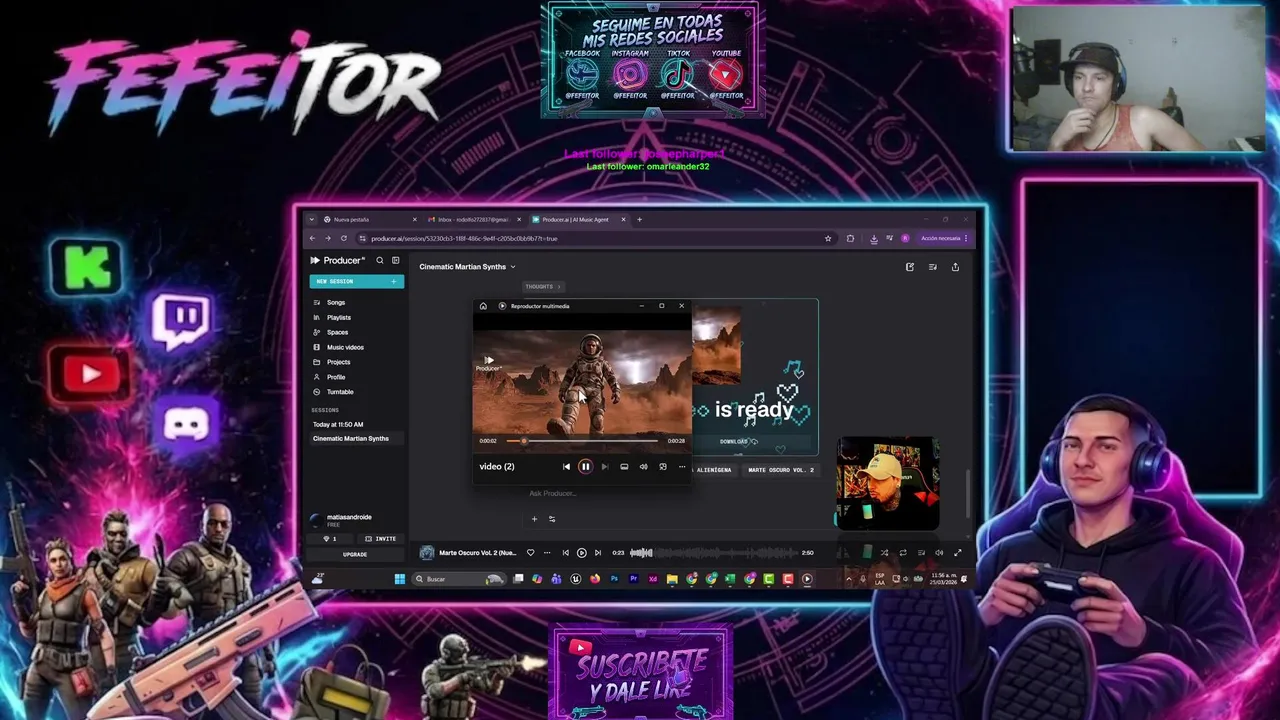Toggle shuffle in the bottom player
1280x720 pixels.
884,552
